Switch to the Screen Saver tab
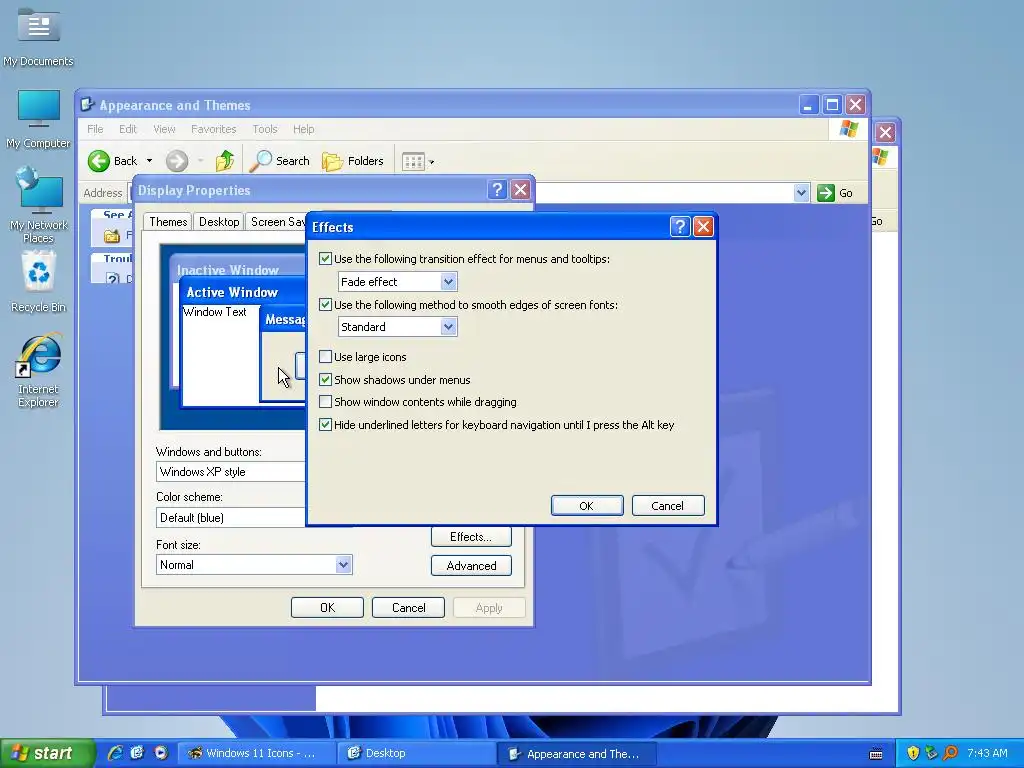Viewport: 1024px width, 768px height. 277,222
